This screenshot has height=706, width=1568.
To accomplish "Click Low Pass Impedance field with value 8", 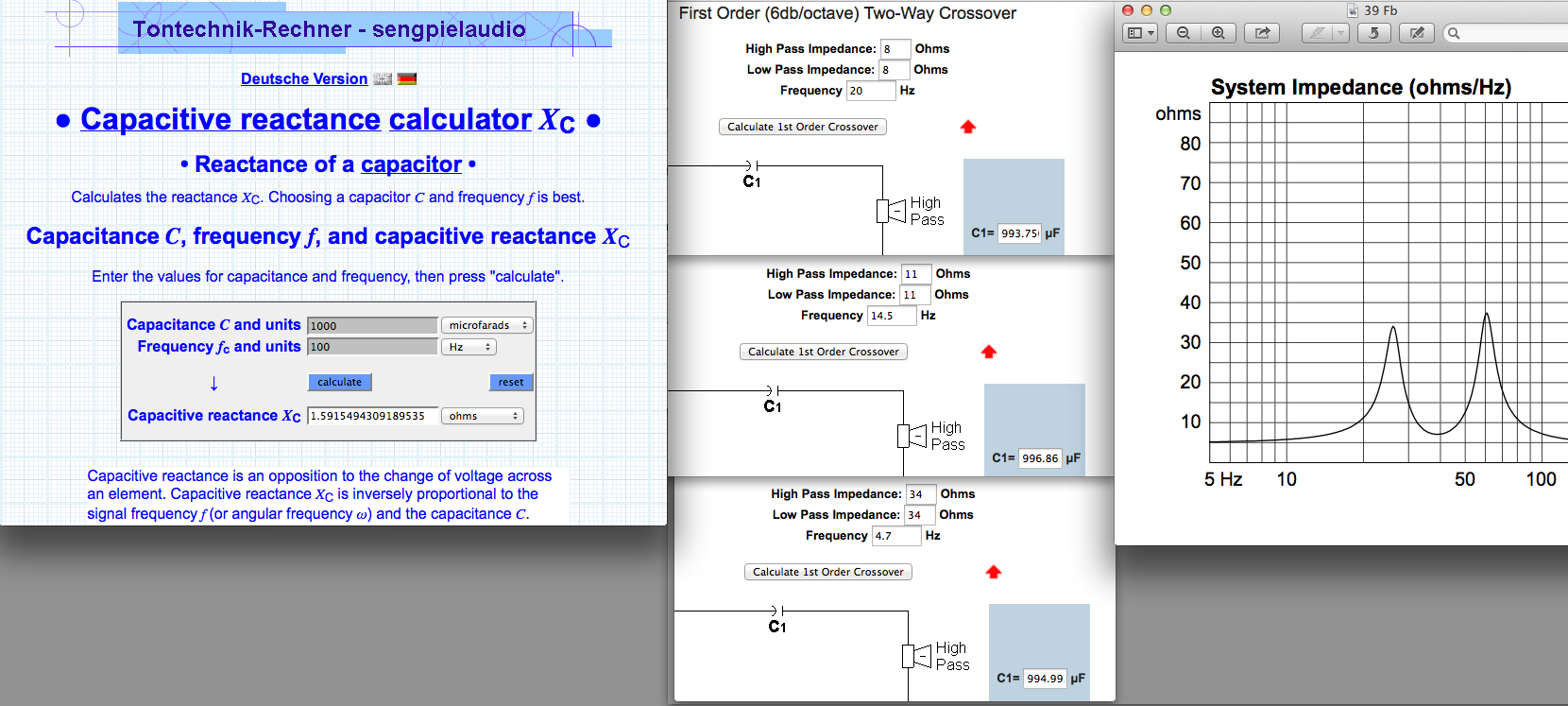I will point(894,70).
